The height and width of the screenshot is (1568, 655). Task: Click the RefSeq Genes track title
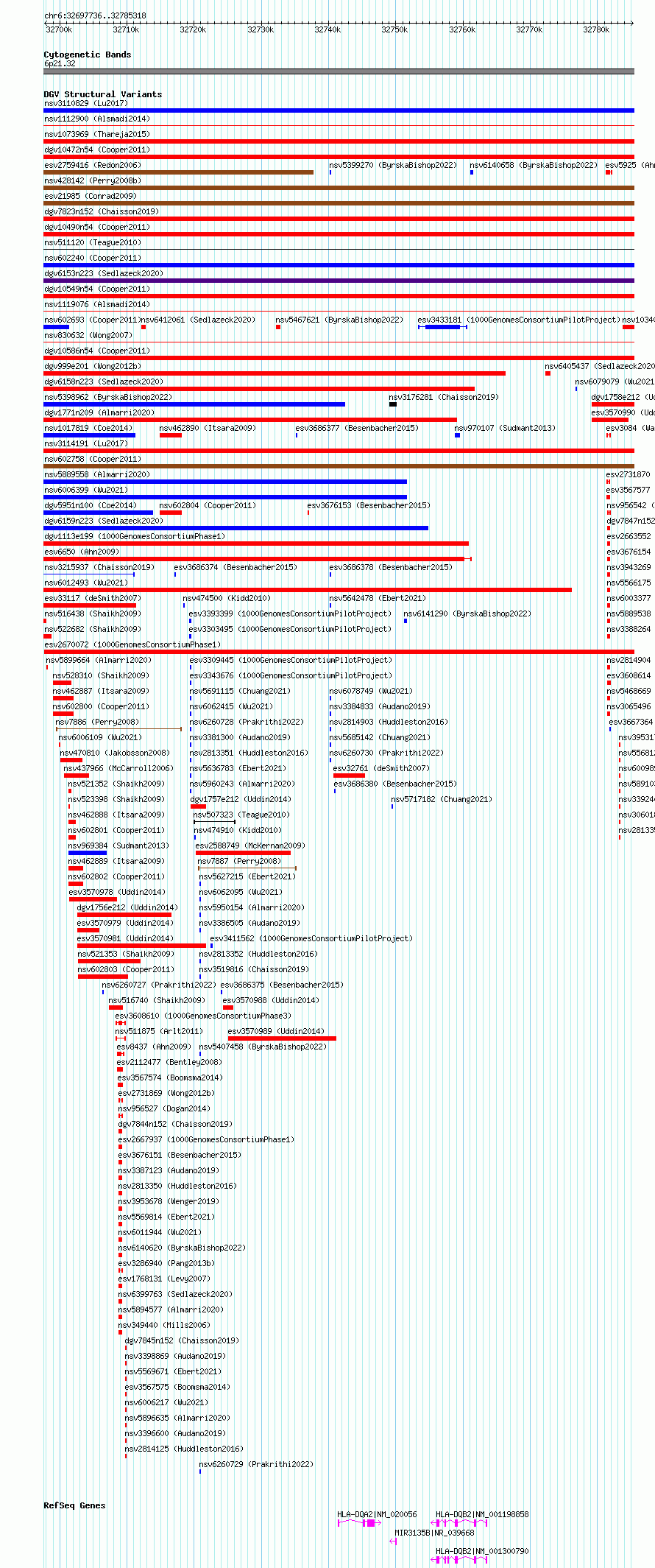point(74,1505)
